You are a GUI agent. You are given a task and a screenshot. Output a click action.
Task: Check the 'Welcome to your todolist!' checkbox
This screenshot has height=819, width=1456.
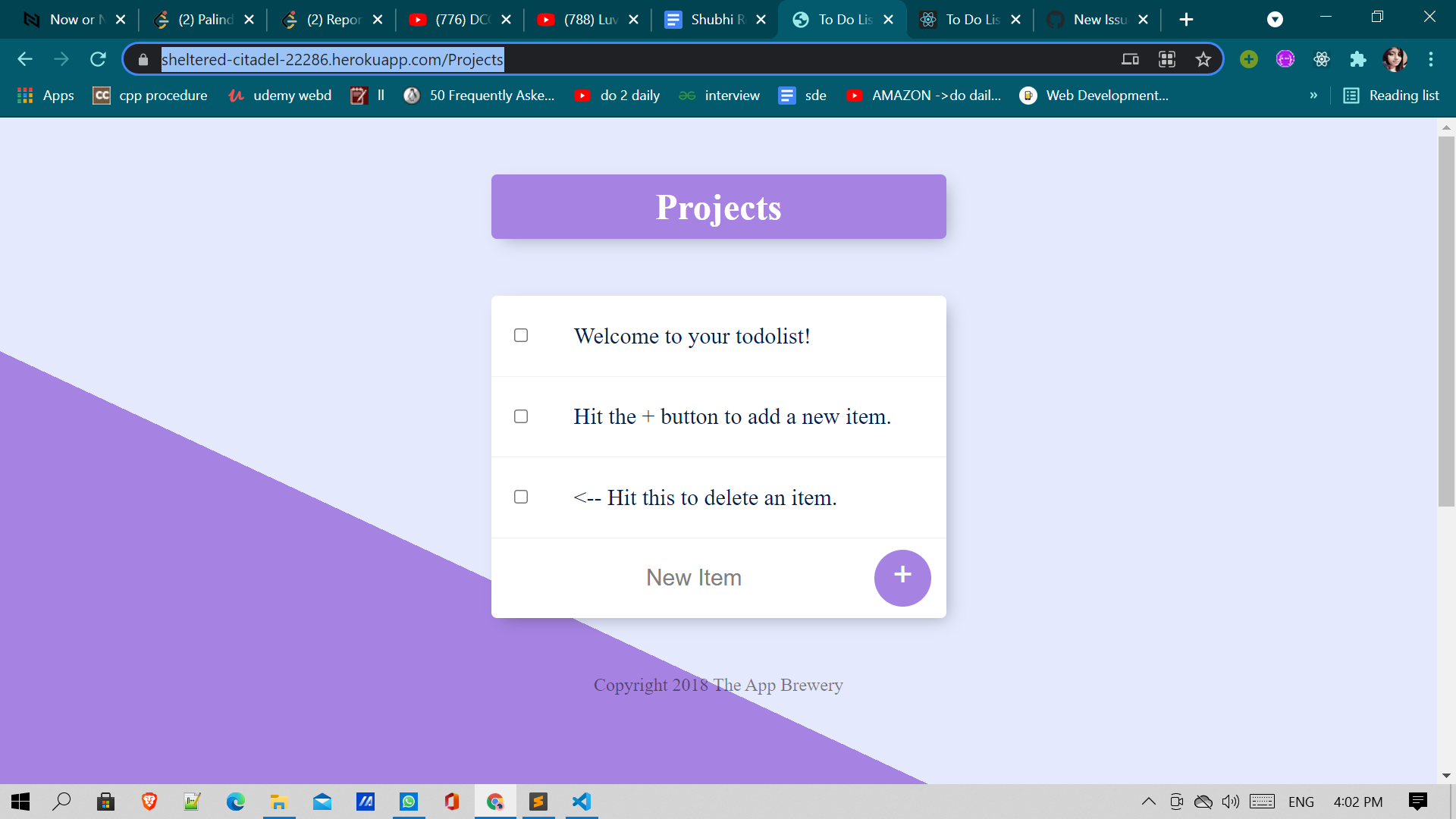pos(521,335)
